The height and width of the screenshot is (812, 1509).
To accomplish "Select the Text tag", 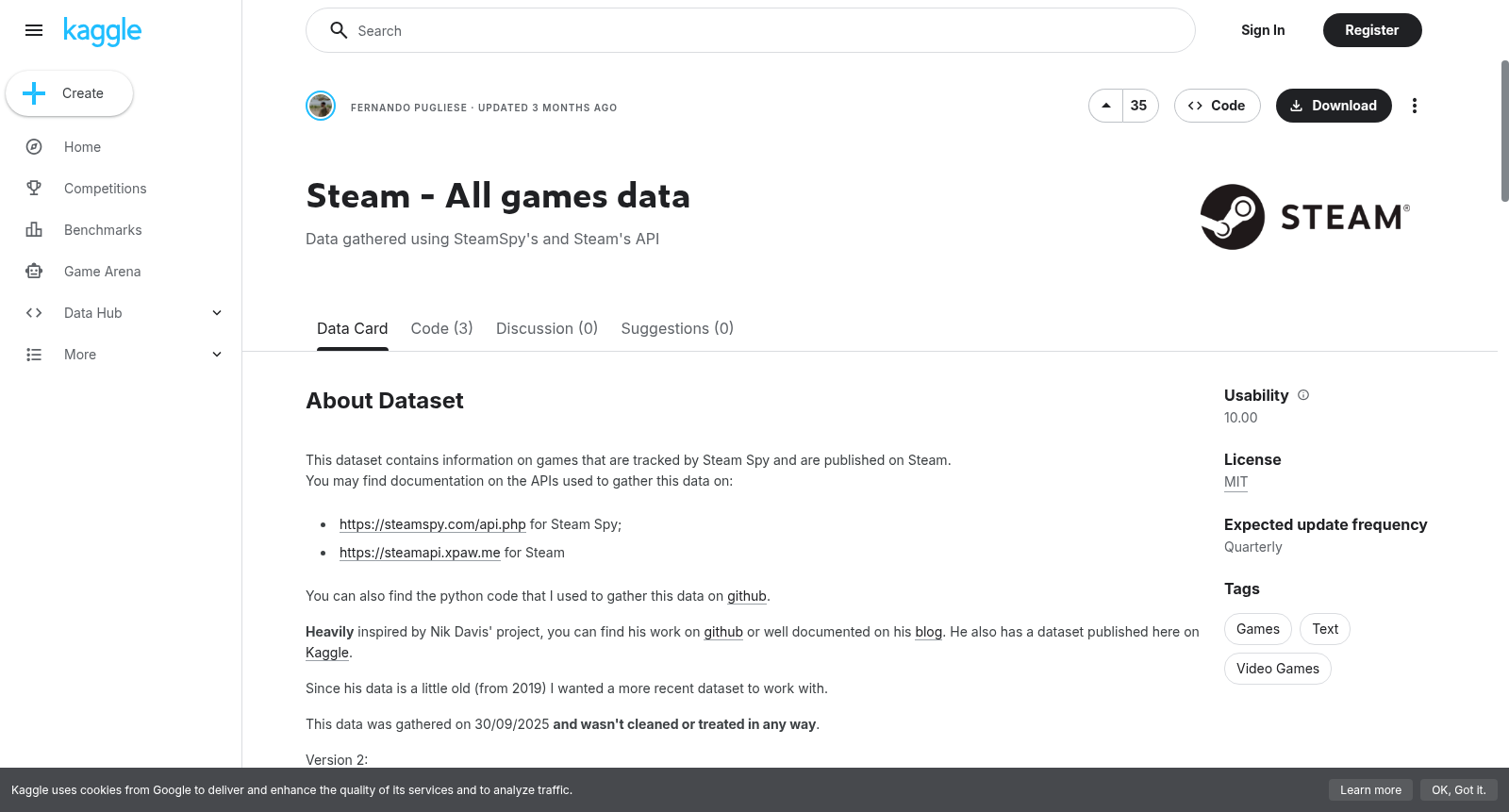I will coord(1325,629).
